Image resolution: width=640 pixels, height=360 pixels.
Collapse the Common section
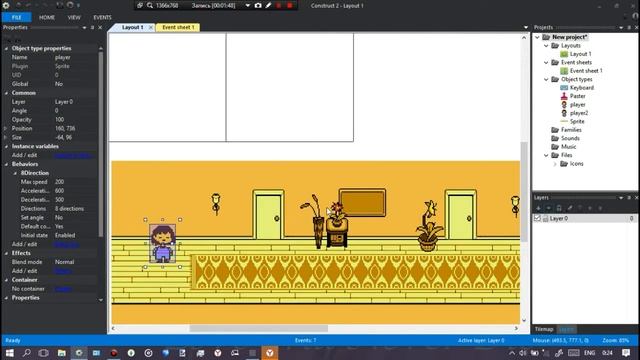coord(6,93)
